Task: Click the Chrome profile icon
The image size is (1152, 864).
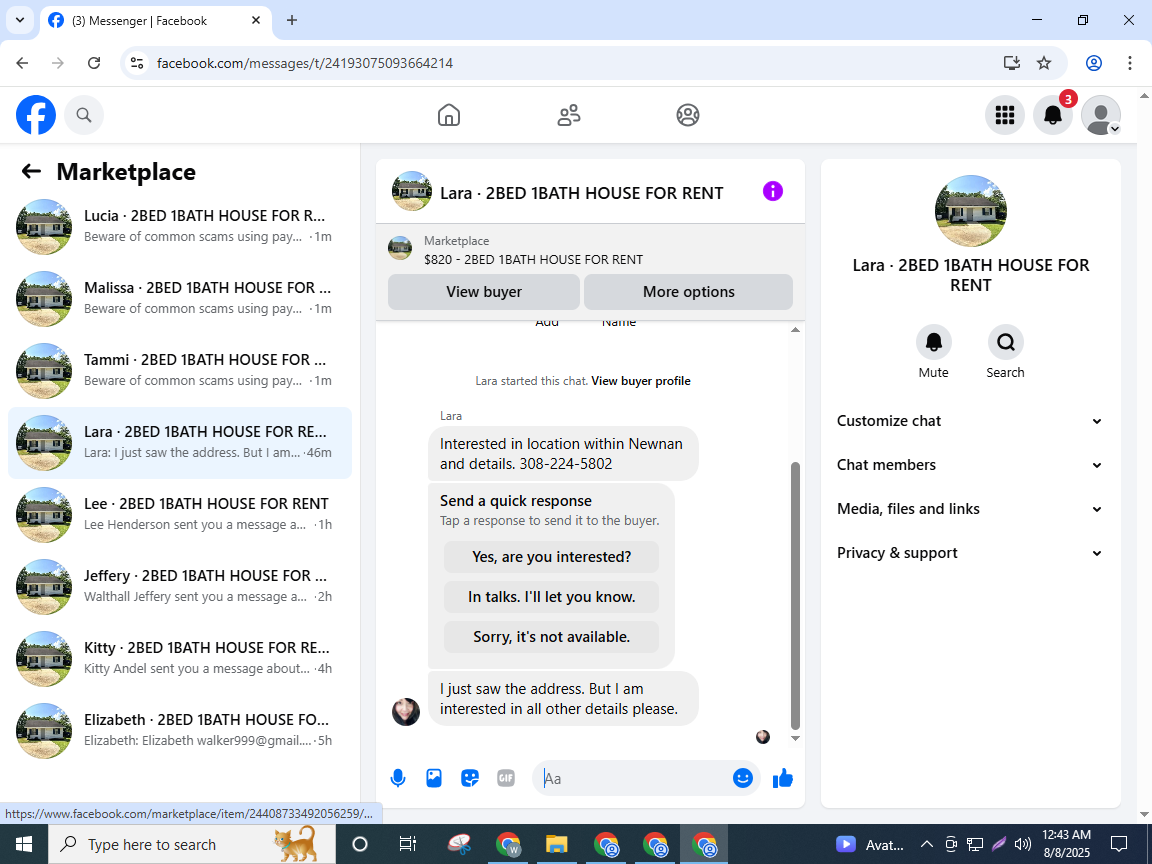Action: click(x=1093, y=63)
